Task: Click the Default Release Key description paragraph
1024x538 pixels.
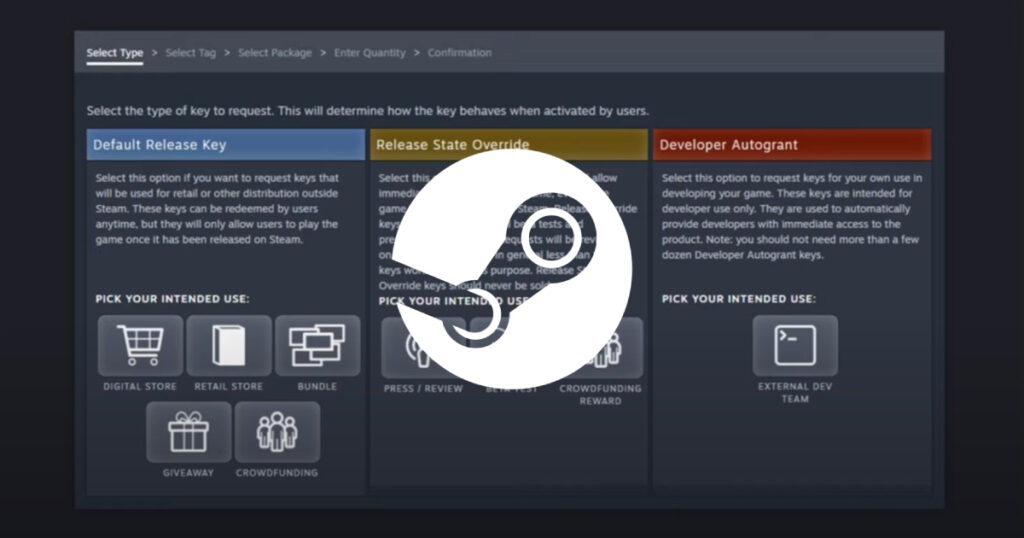Action: pyautogui.click(x=217, y=209)
